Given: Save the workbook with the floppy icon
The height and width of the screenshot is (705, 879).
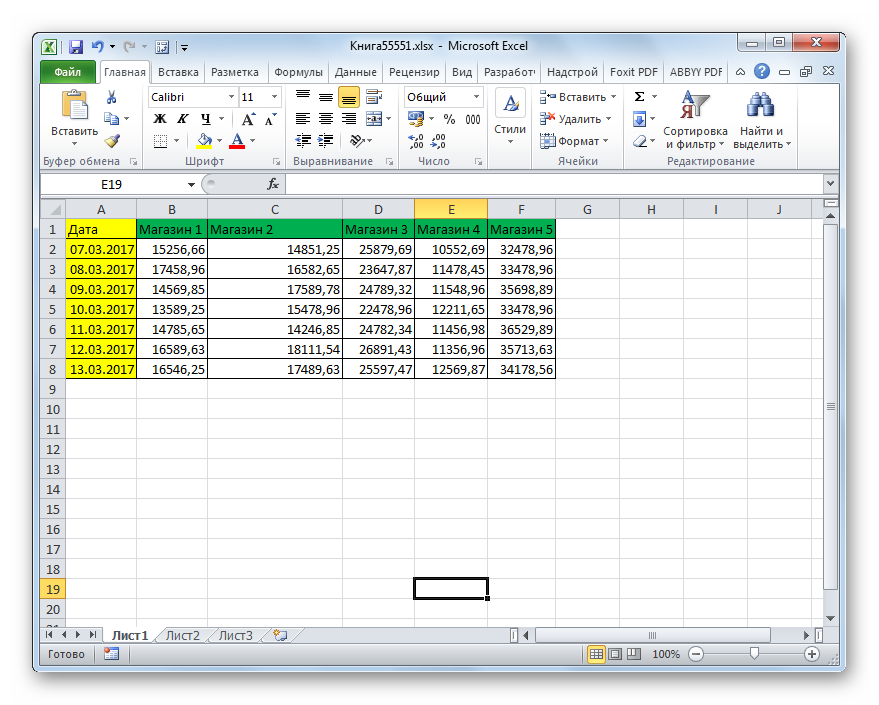Looking at the screenshot, I should coord(76,47).
